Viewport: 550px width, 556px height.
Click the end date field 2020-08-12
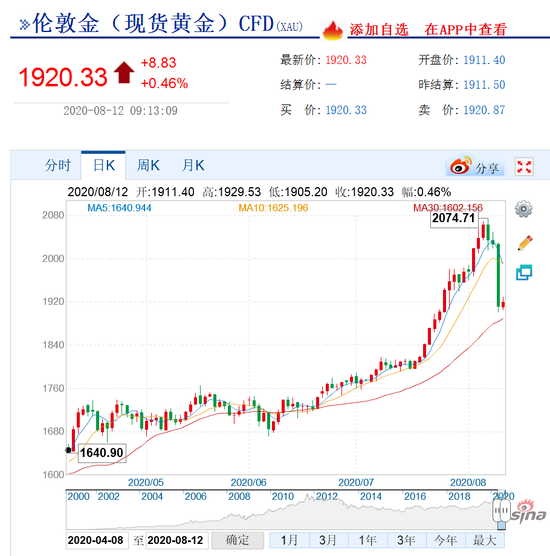point(176,540)
